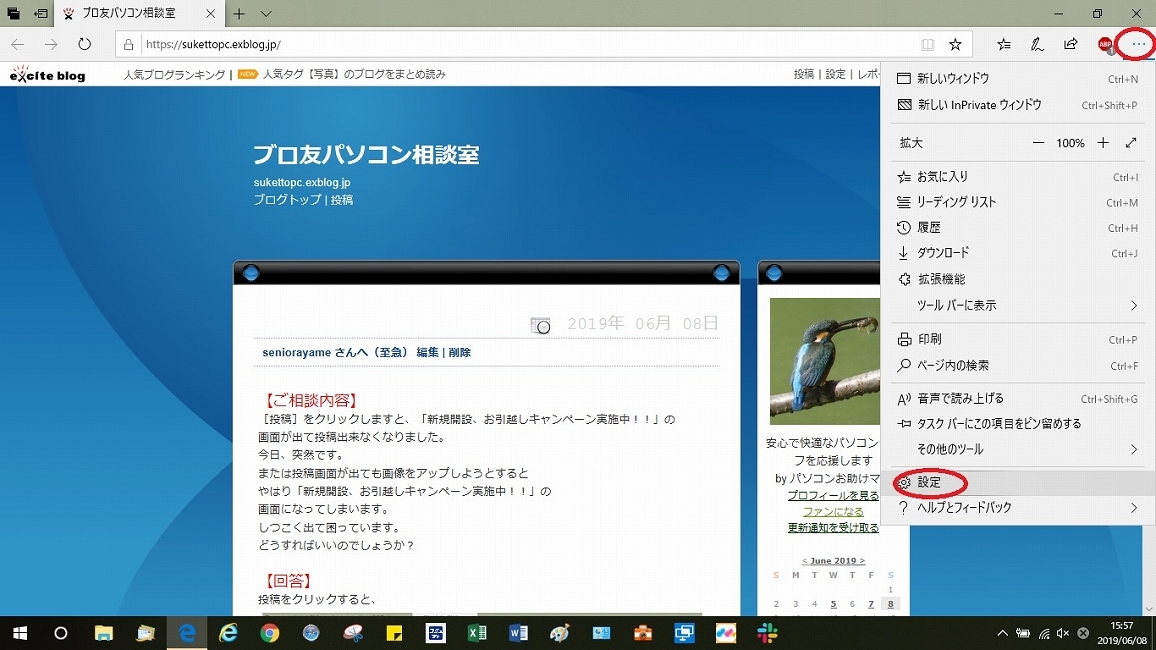Open 新しい InPrivate ウィンドウ
This screenshot has height=650, width=1156.
pyautogui.click(x=1017, y=105)
